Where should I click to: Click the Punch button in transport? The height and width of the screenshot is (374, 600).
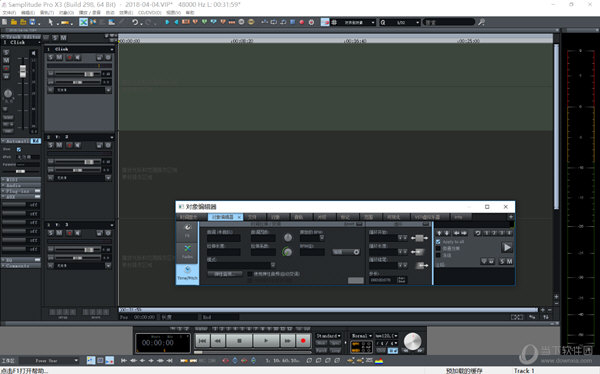point(321,350)
